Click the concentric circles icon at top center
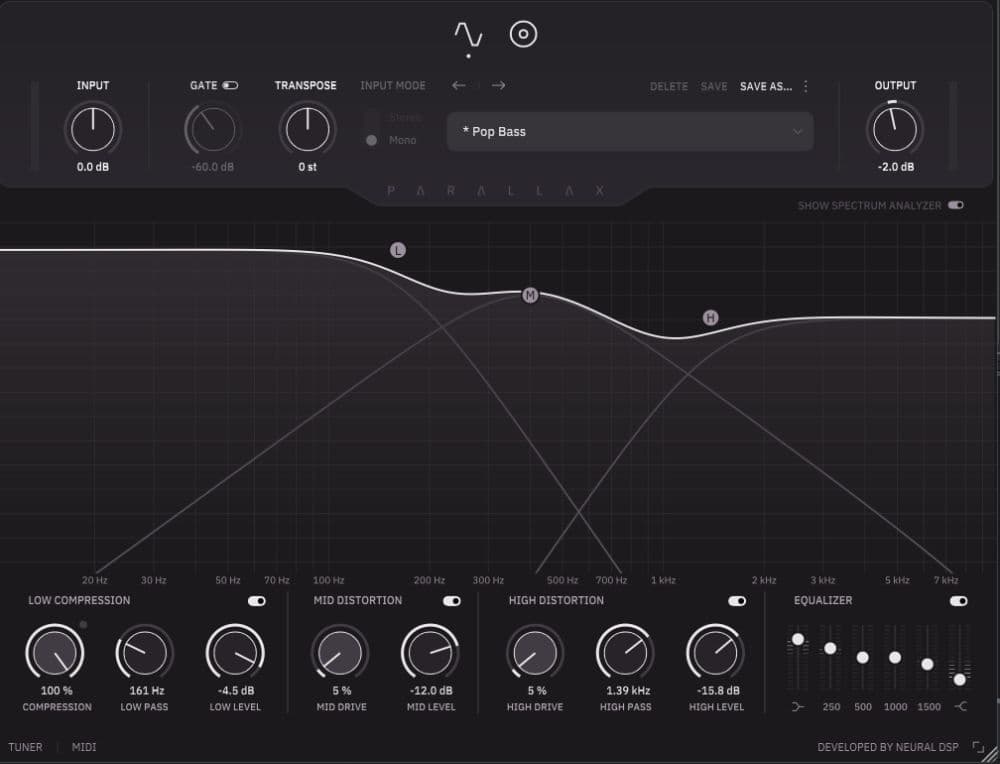Image resolution: width=1000 pixels, height=764 pixels. pyautogui.click(x=524, y=33)
